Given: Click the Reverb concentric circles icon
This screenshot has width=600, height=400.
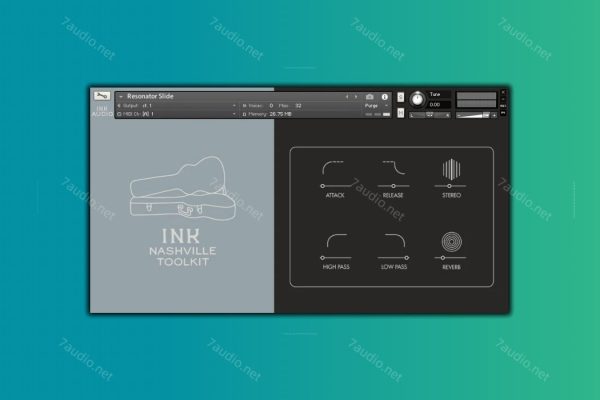Looking at the screenshot, I should pos(452,241).
